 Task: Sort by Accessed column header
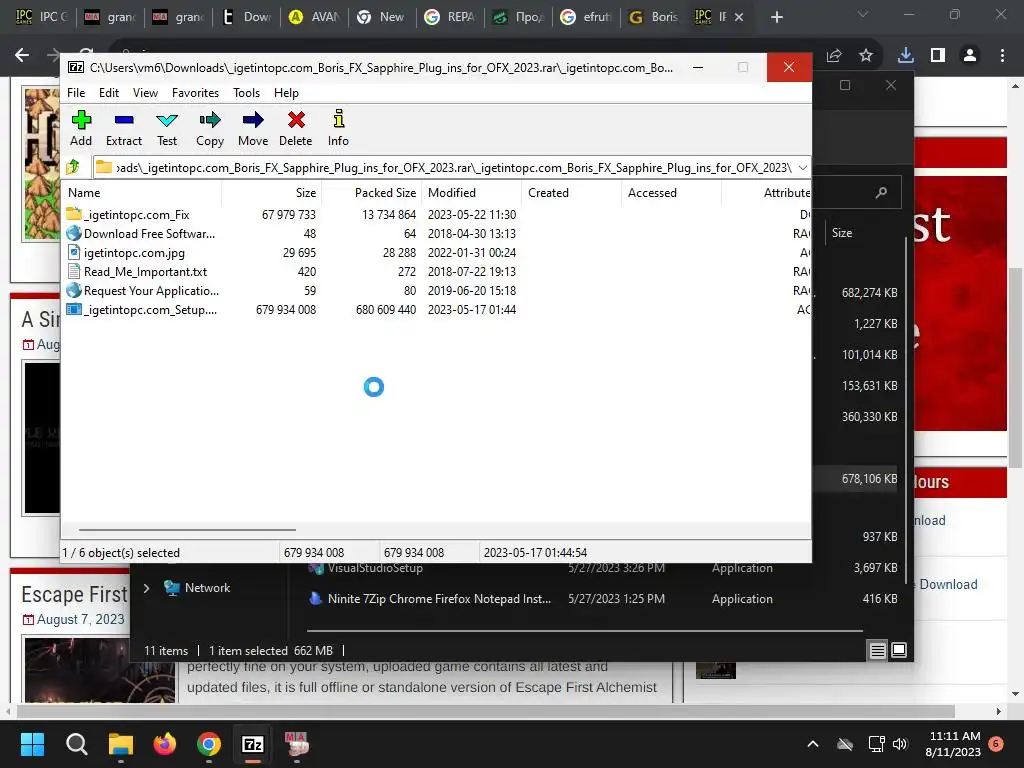(671, 193)
